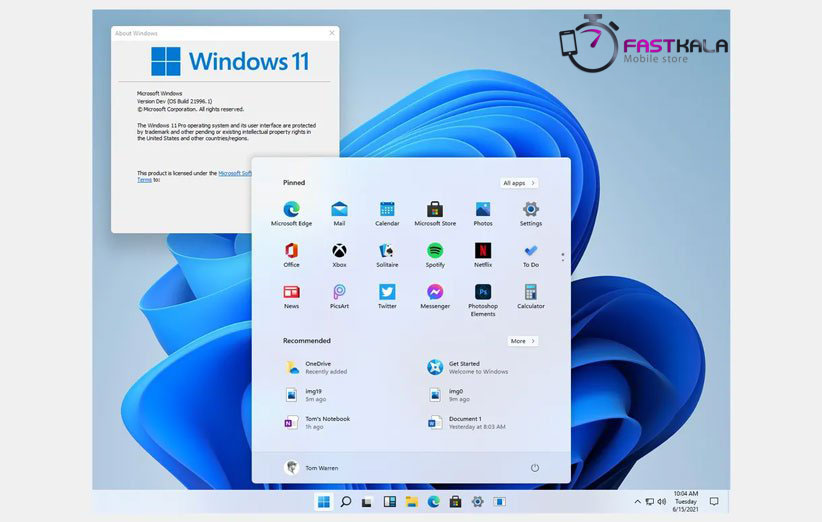Go to next pinned apps page dots

(563, 257)
